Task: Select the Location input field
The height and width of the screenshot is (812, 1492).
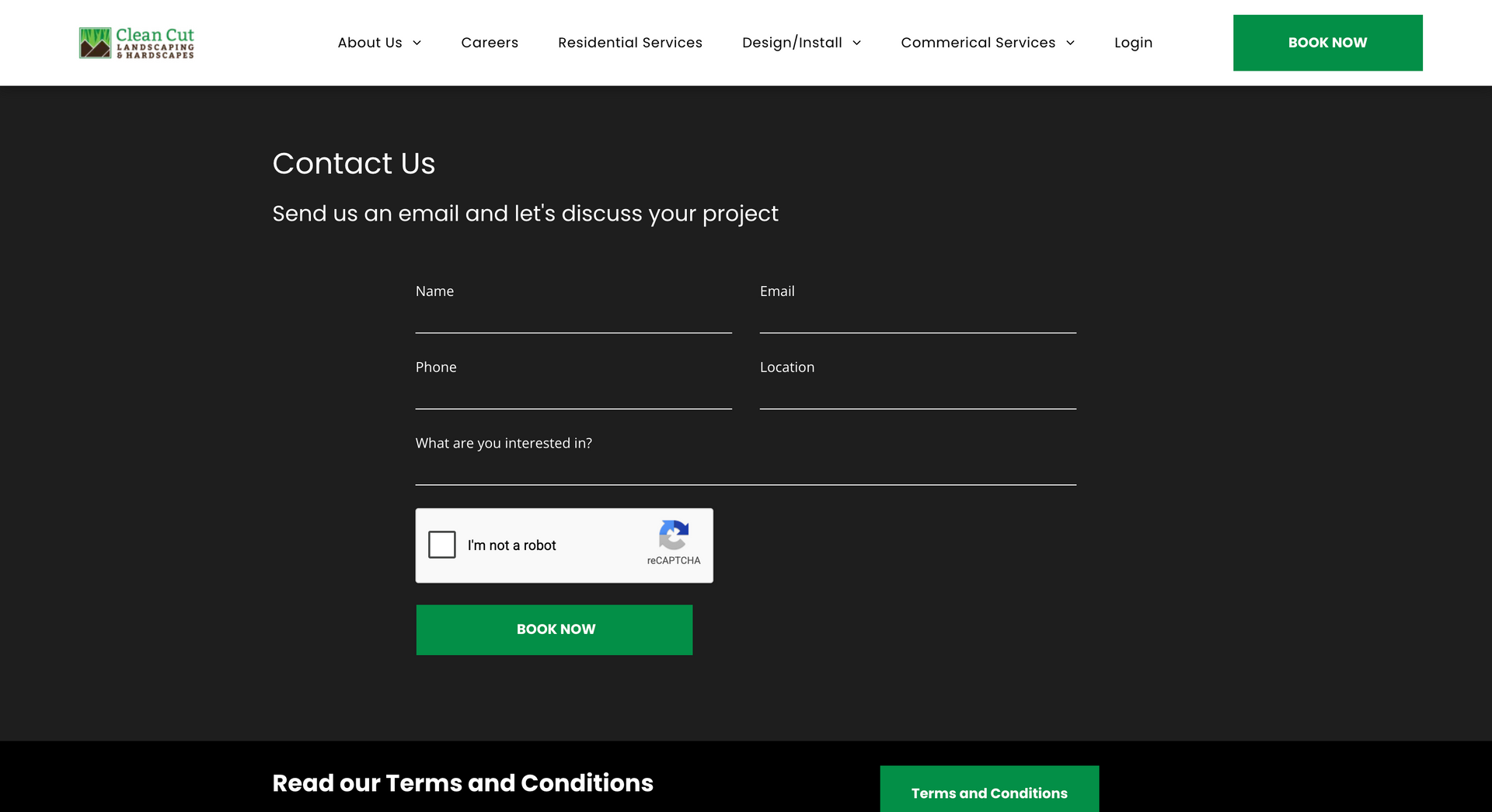Action: coord(918,395)
